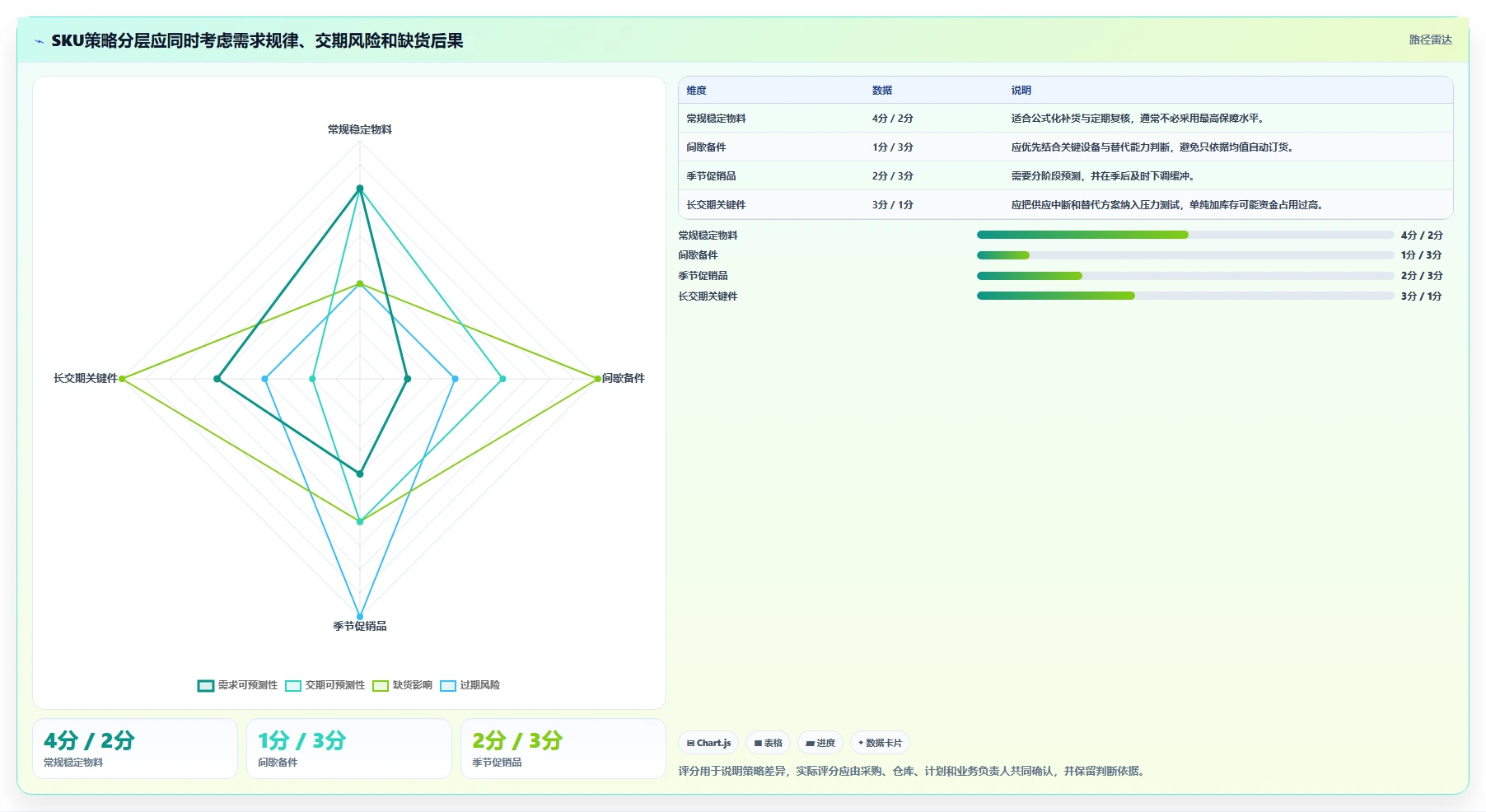Click the Chart.js chip
Viewport: 1486px width, 812px height.
coord(708,743)
